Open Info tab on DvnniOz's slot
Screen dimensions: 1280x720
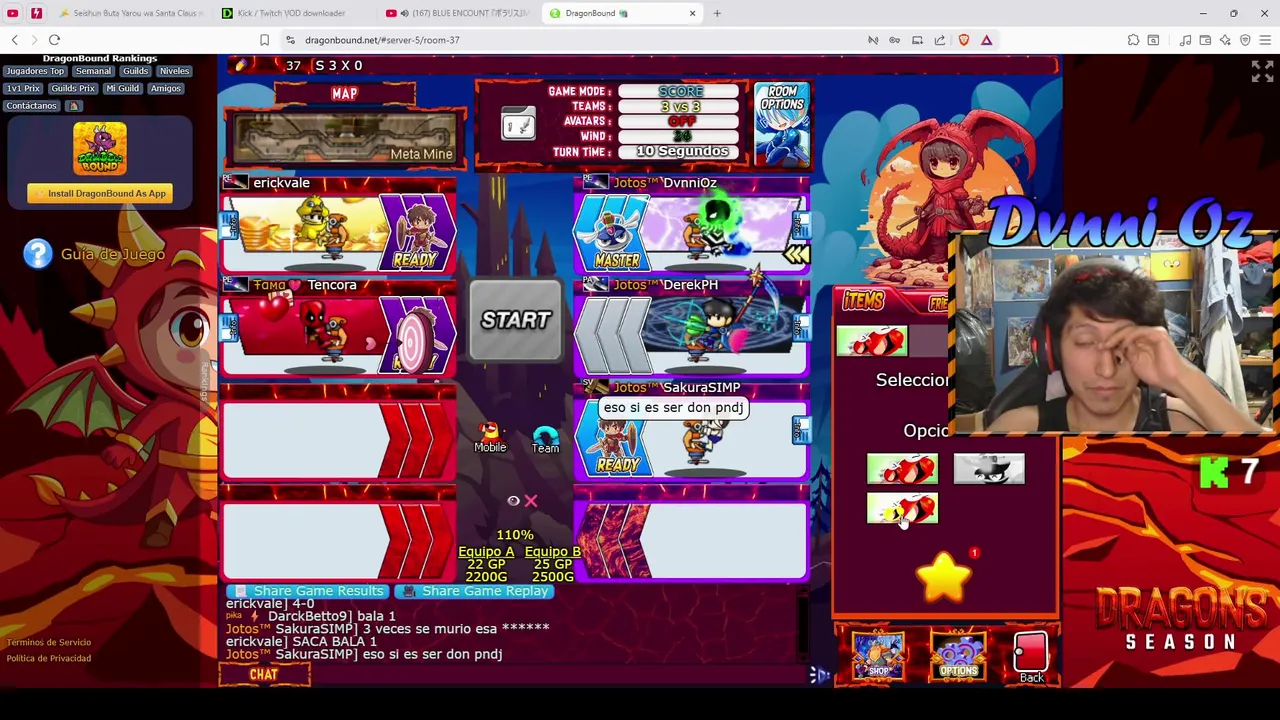click(x=802, y=226)
